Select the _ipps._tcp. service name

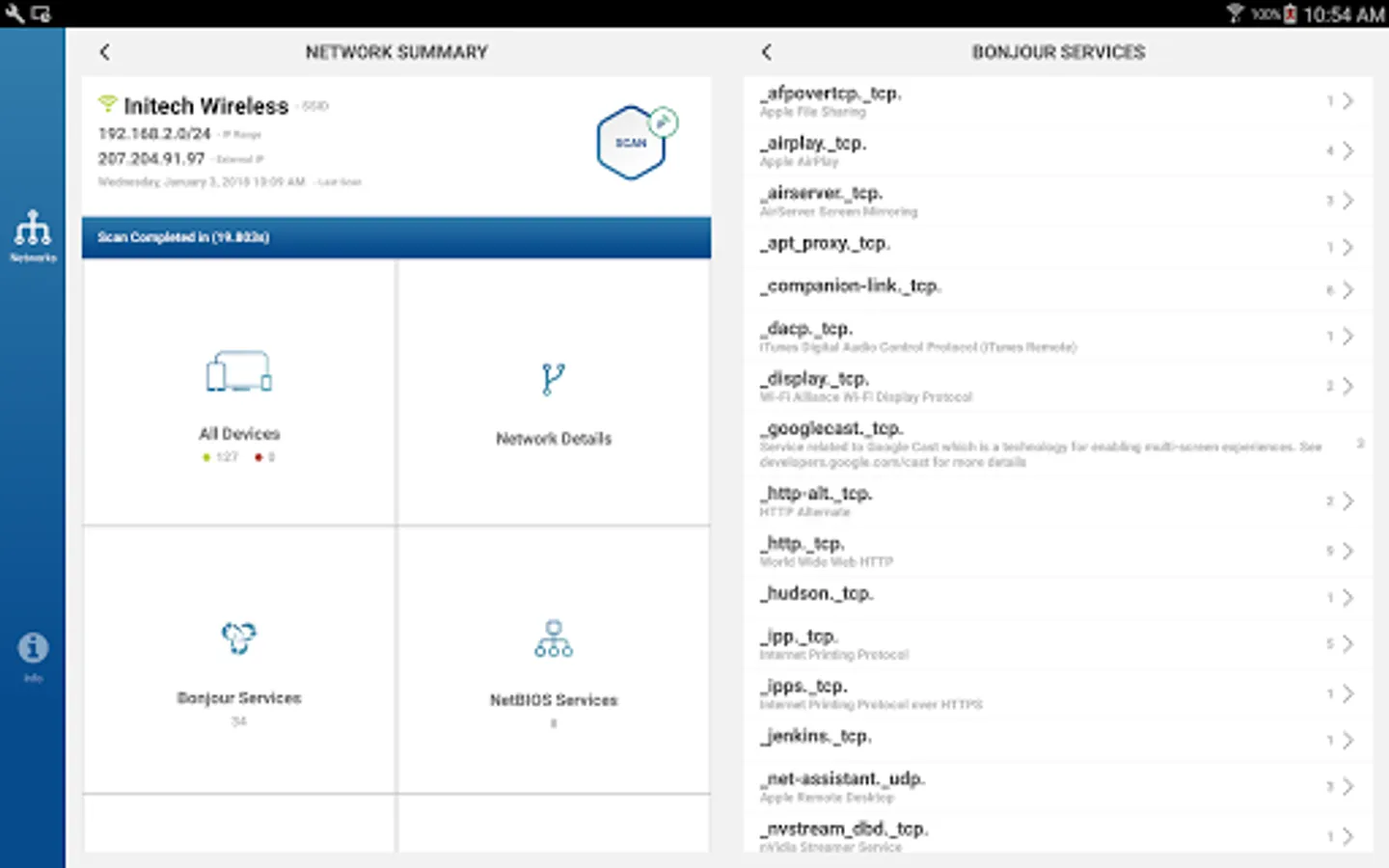click(x=804, y=687)
